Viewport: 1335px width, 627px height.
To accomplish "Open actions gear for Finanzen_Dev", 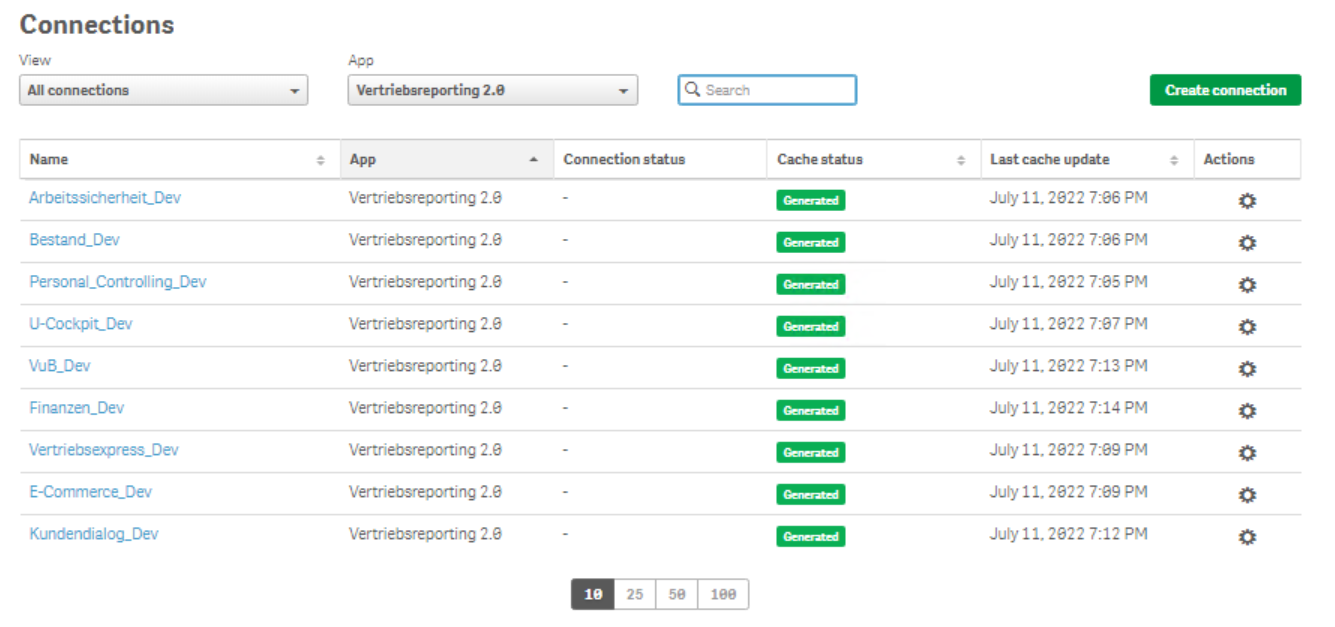I will tap(1247, 411).
